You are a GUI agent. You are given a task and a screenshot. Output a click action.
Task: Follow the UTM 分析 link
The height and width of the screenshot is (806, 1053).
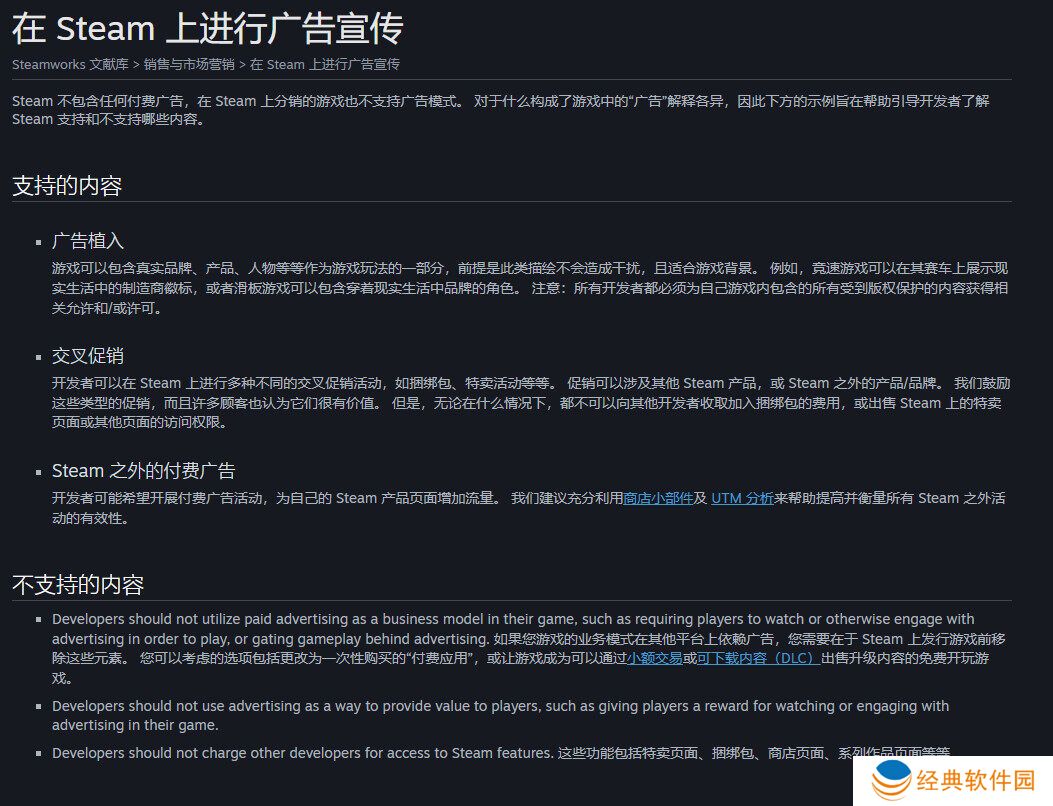(x=742, y=498)
